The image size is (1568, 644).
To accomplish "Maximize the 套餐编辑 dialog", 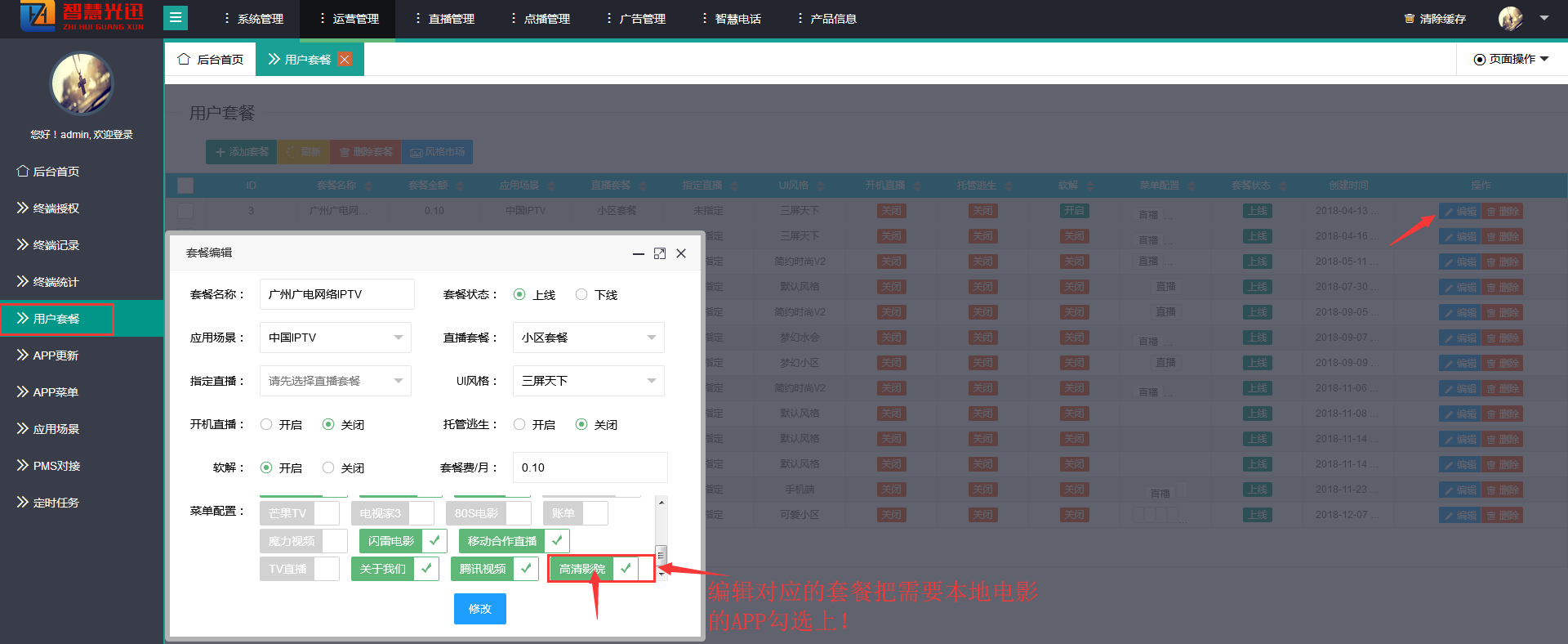I will tap(660, 253).
